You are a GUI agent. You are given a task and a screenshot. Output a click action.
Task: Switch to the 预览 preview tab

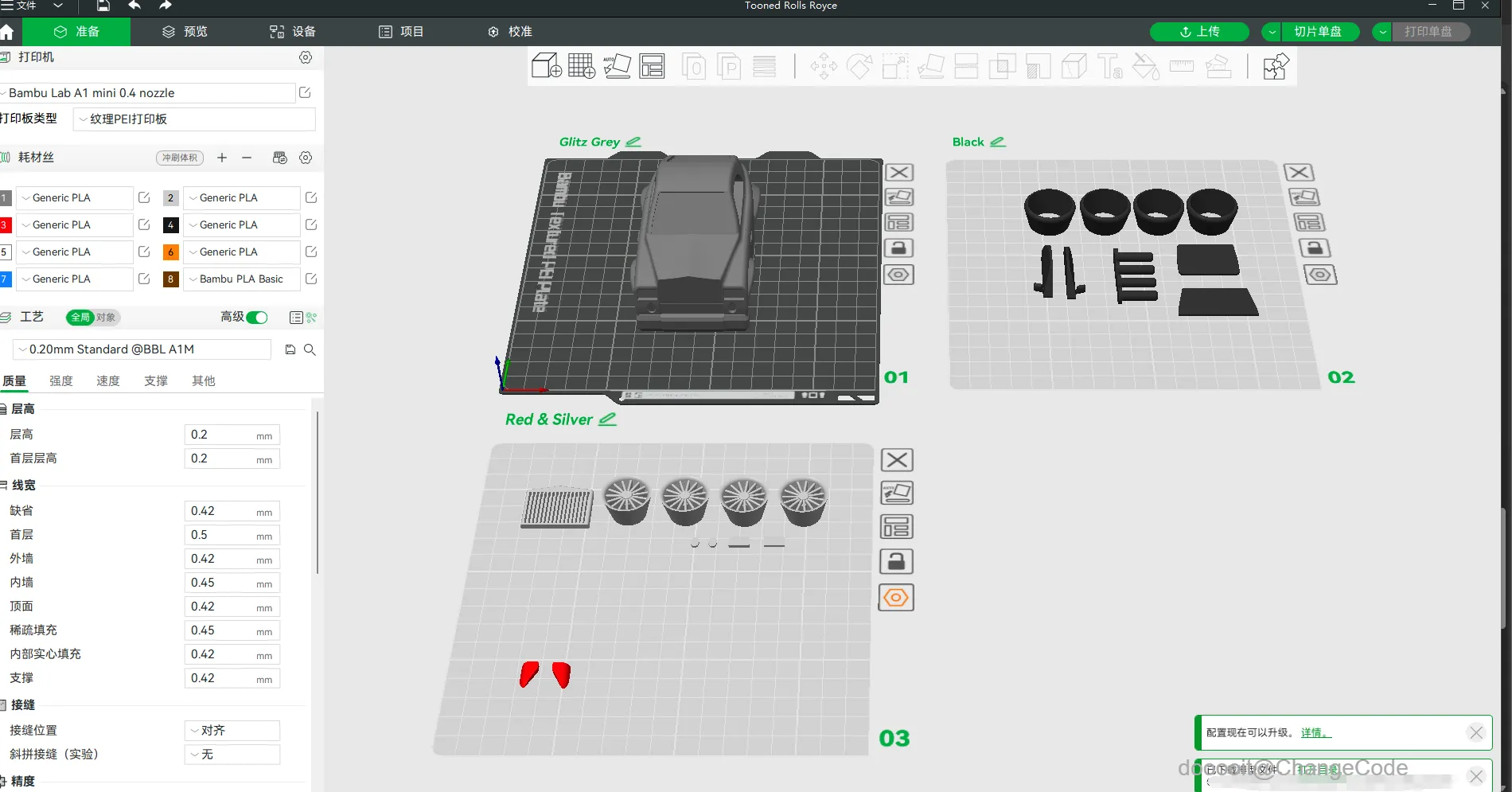(185, 32)
